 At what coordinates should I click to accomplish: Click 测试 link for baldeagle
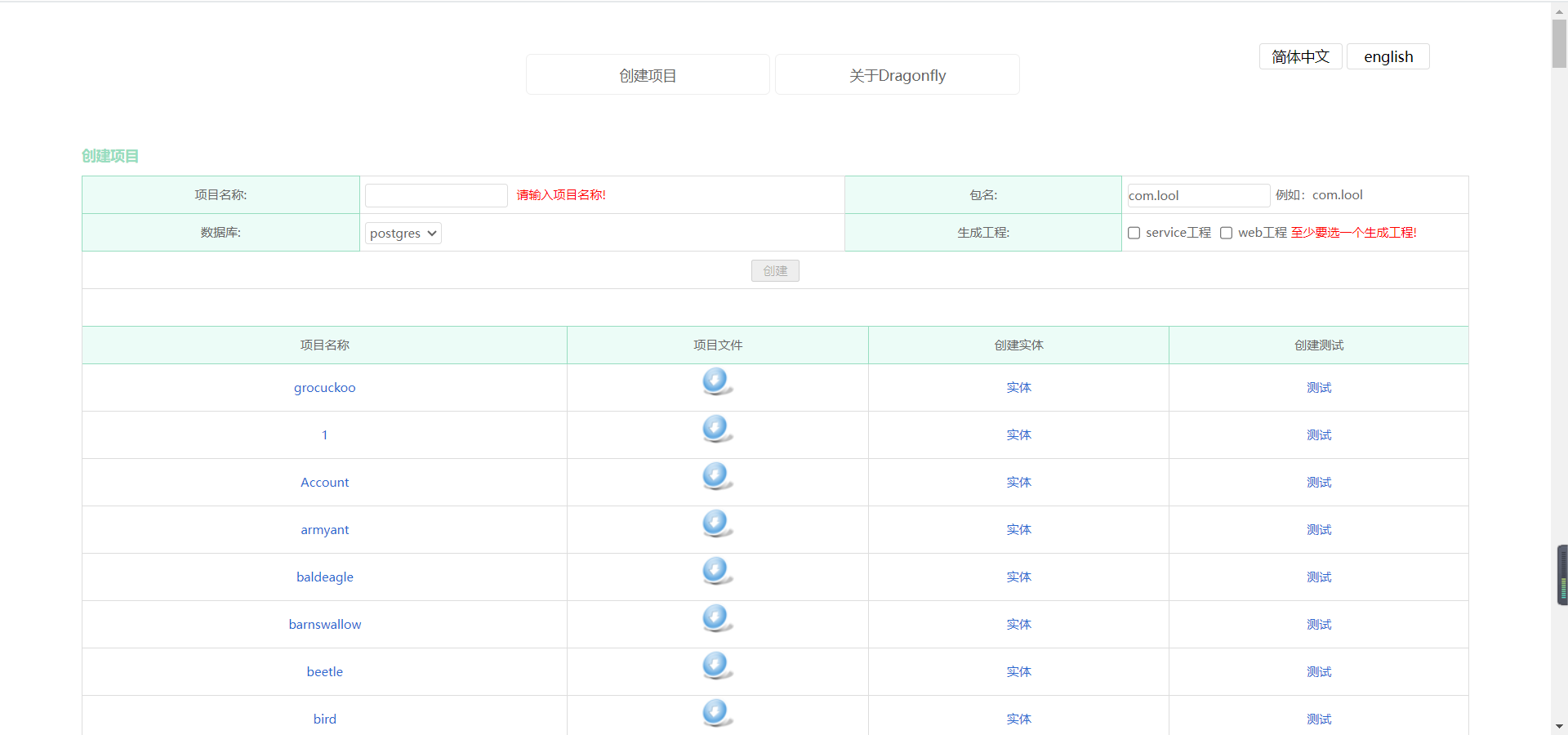(1319, 577)
